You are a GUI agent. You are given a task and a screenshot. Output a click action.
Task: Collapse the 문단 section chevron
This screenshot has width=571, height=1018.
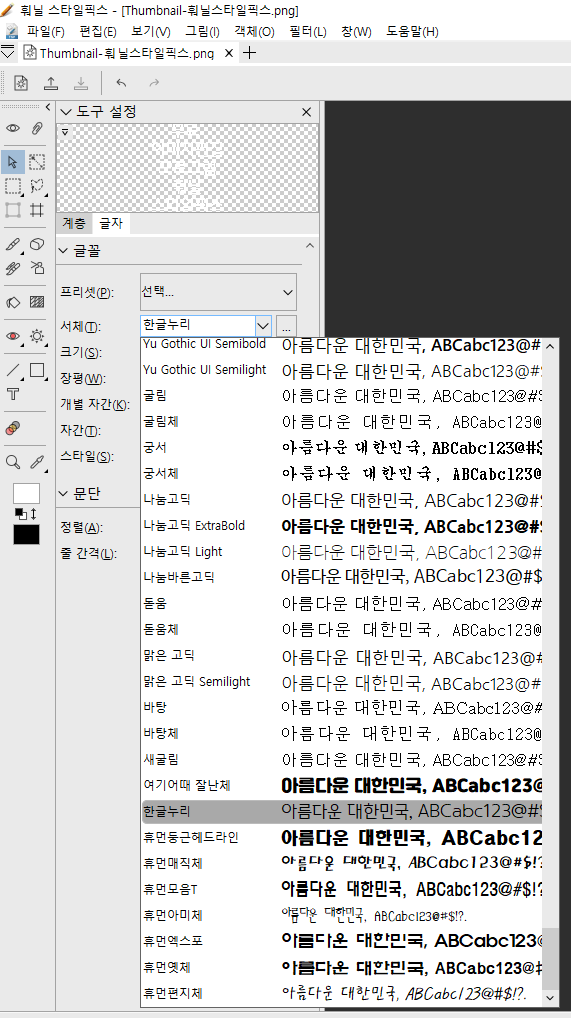tap(64, 493)
